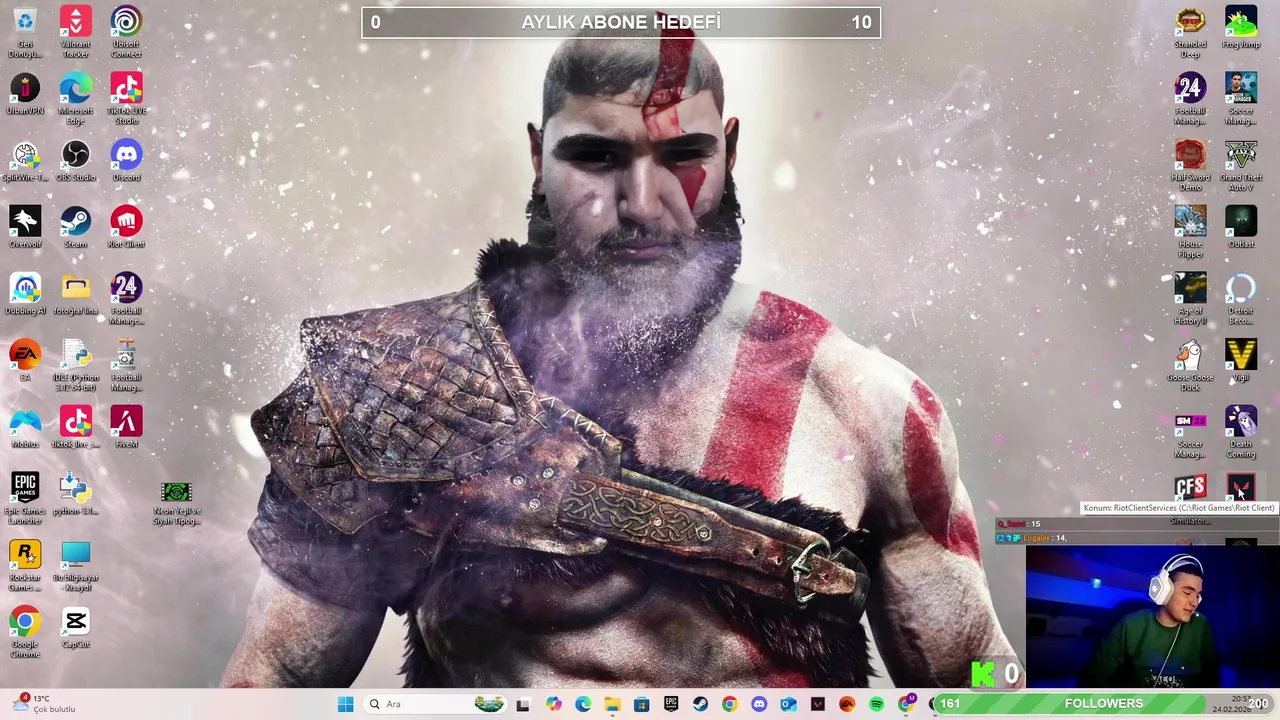The width and height of the screenshot is (1280, 720).
Task: Open Vigil desktop shortcut
Action: tap(1241, 361)
